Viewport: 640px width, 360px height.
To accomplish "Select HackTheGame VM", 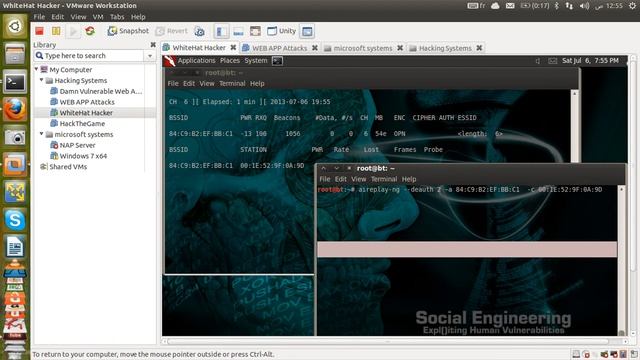I will pos(78,123).
